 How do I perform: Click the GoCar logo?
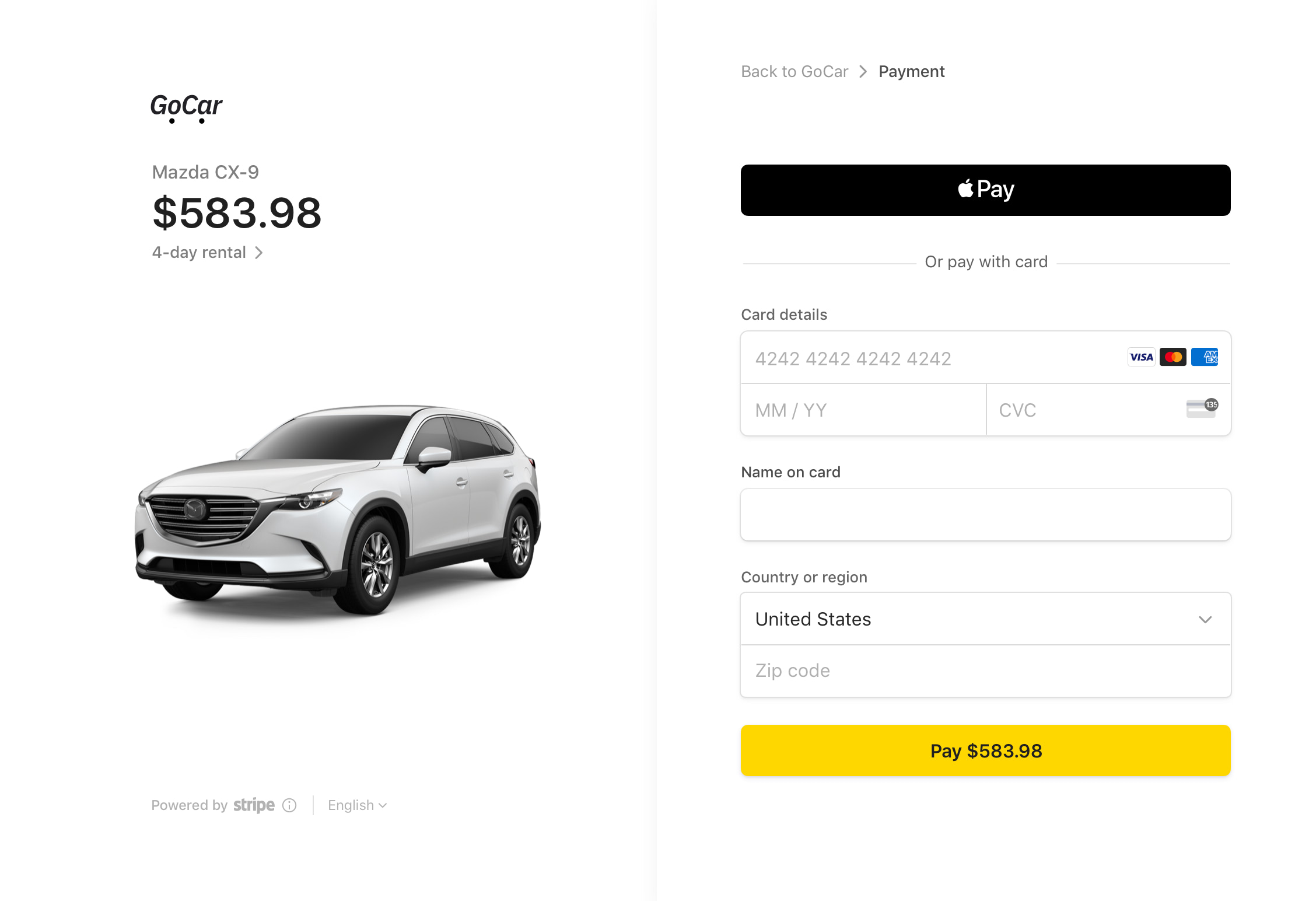[x=186, y=107]
